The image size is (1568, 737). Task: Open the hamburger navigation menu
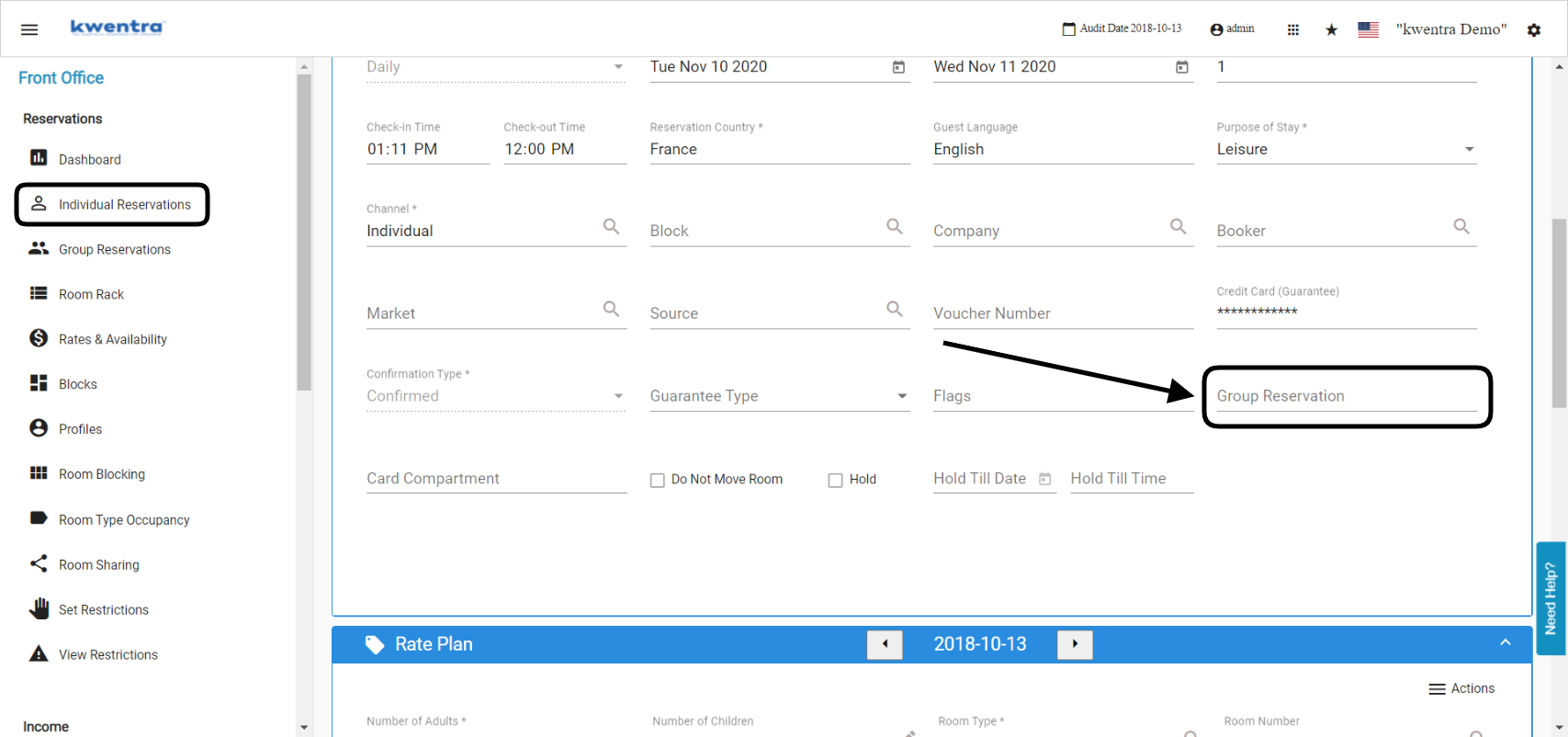(29, 29)
